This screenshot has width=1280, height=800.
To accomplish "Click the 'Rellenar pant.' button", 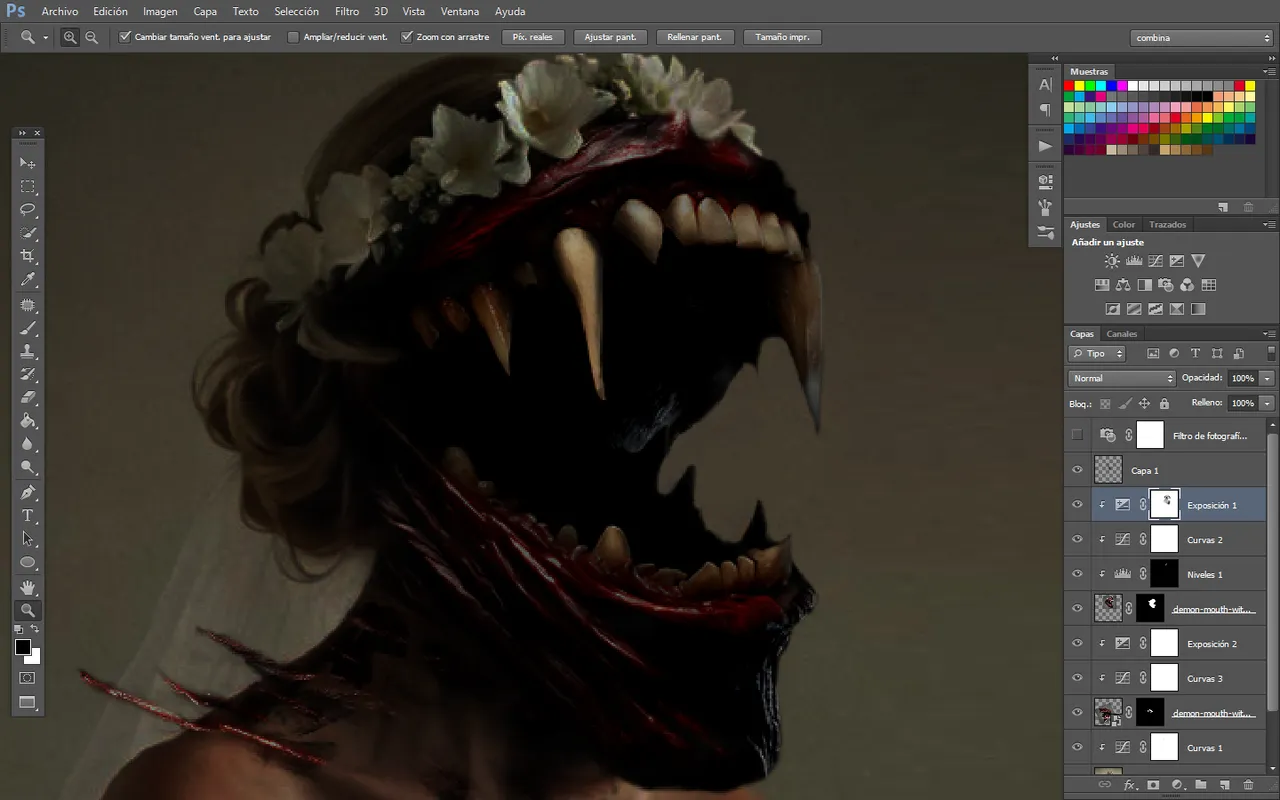I will pos(695,37).
